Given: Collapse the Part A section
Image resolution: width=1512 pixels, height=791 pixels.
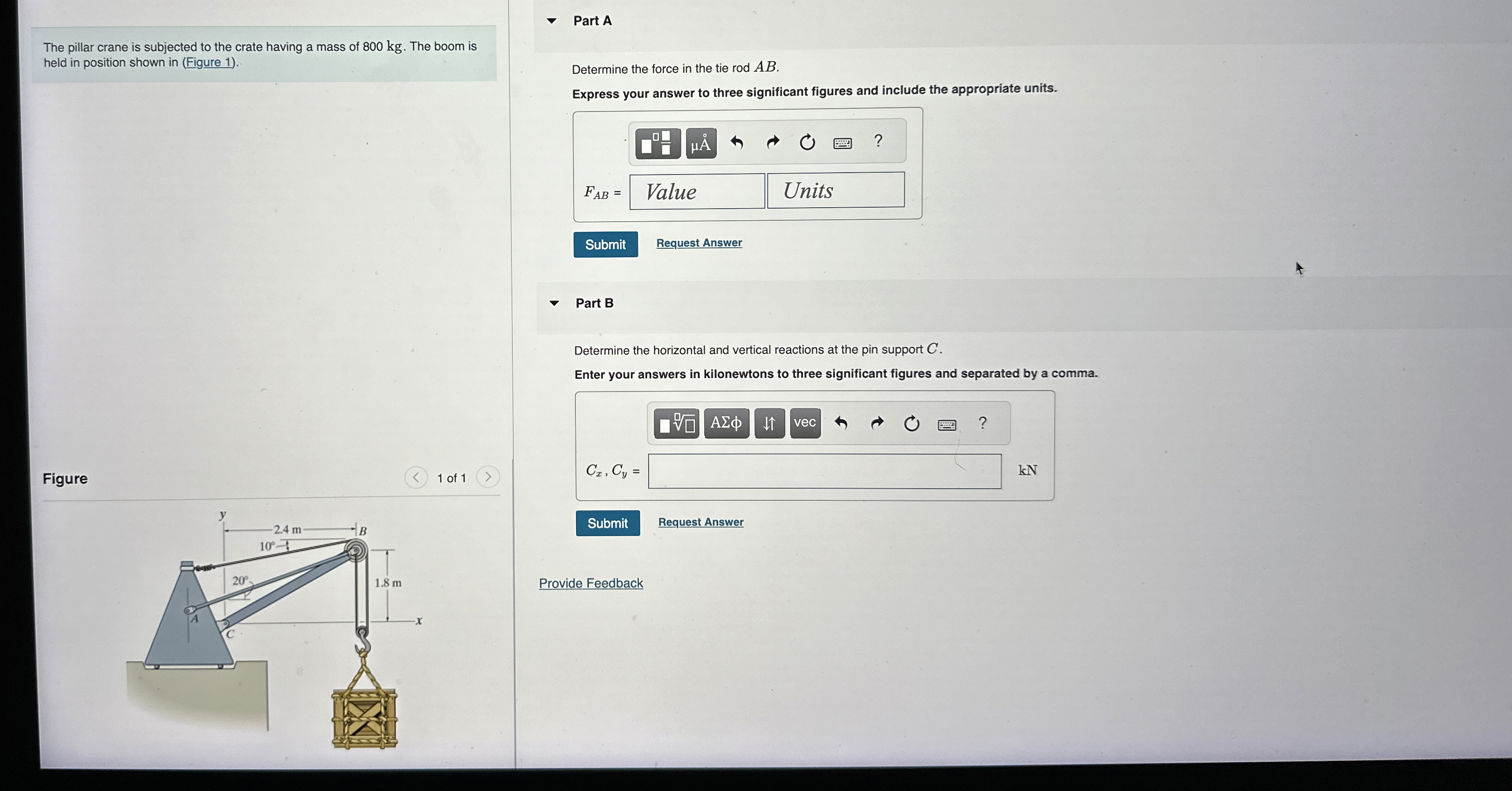Looking at the screenshot, I should coord(552,21).
